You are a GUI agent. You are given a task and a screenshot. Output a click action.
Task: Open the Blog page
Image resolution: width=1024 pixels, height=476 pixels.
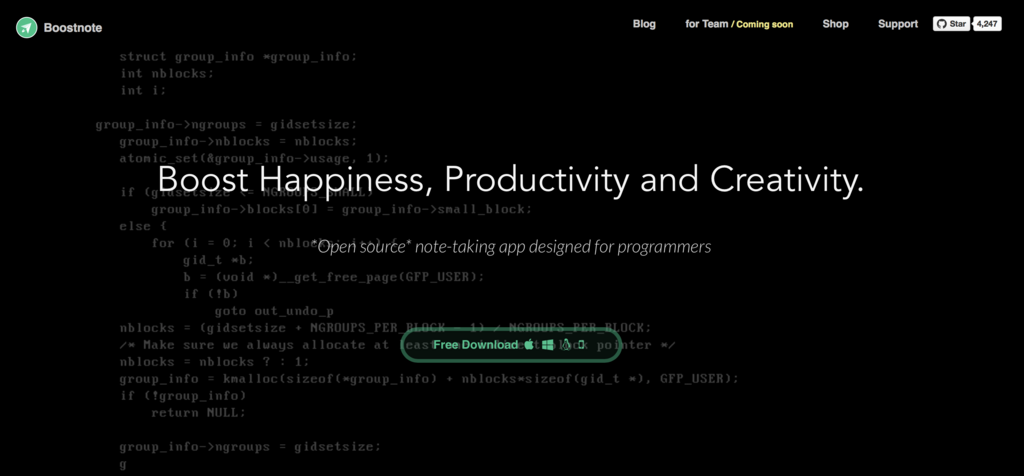coord(644,24)
